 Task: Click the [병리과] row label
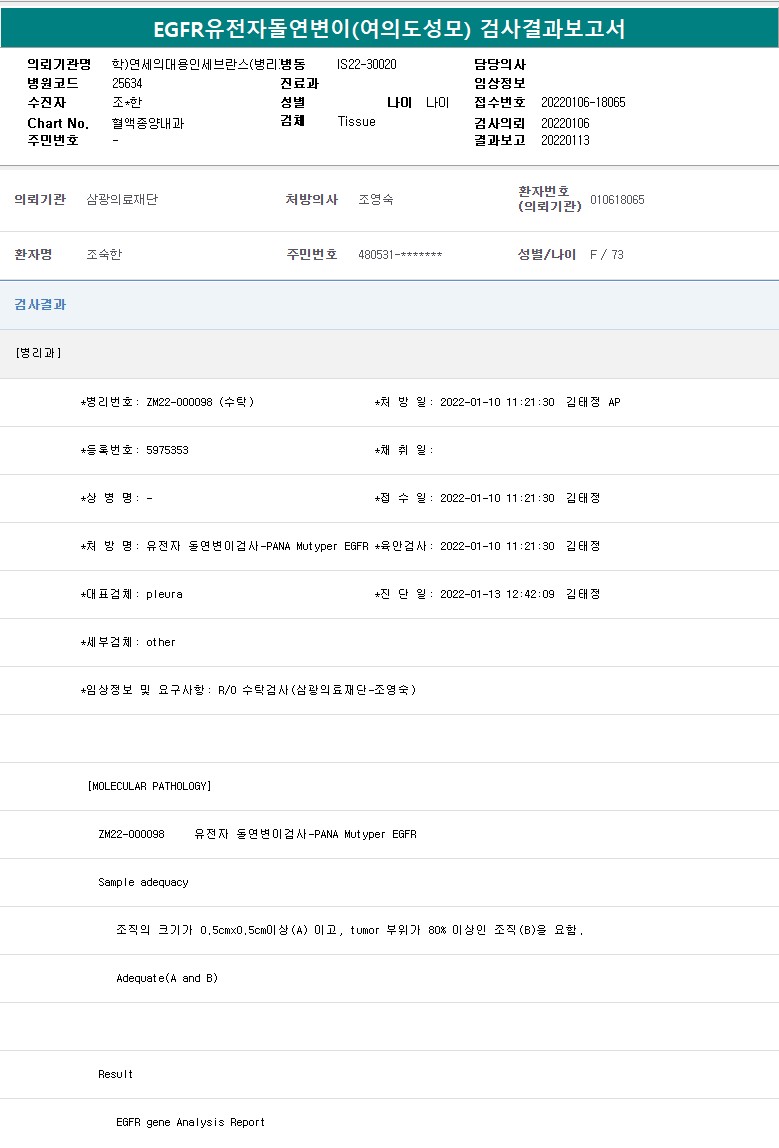[39, 353]
